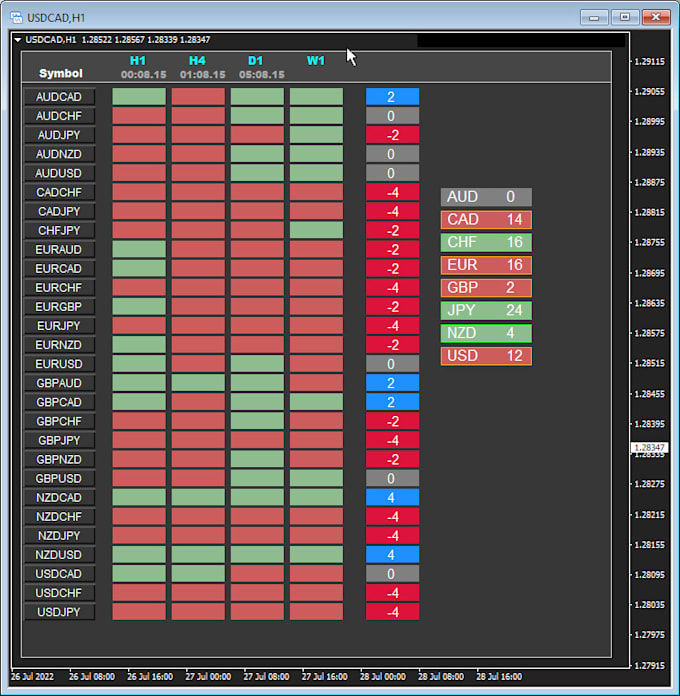
Task: Click the AUDCAD blue score 2 box
Action: coord(392,97)
